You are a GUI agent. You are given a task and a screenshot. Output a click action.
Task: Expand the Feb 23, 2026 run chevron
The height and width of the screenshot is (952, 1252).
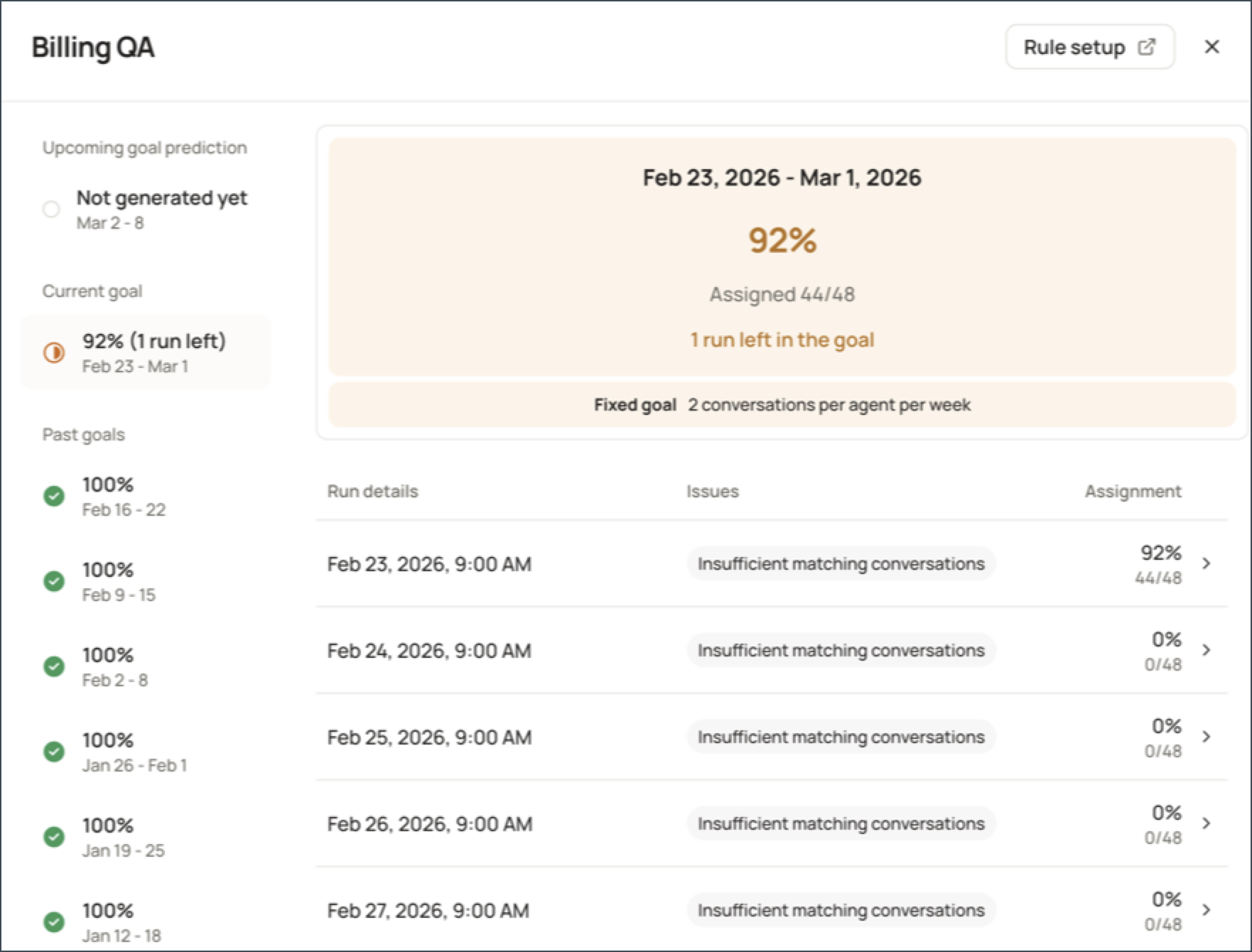pyautogui.click(x=1207, y=563)
